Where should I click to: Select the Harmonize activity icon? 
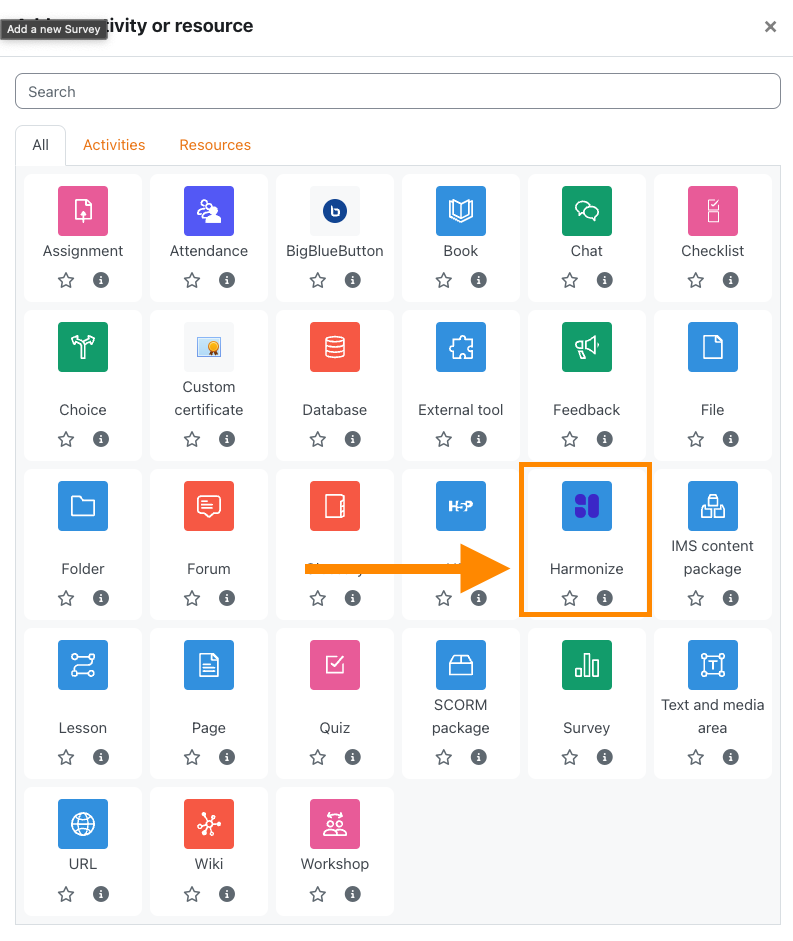(x=587, y=506)
